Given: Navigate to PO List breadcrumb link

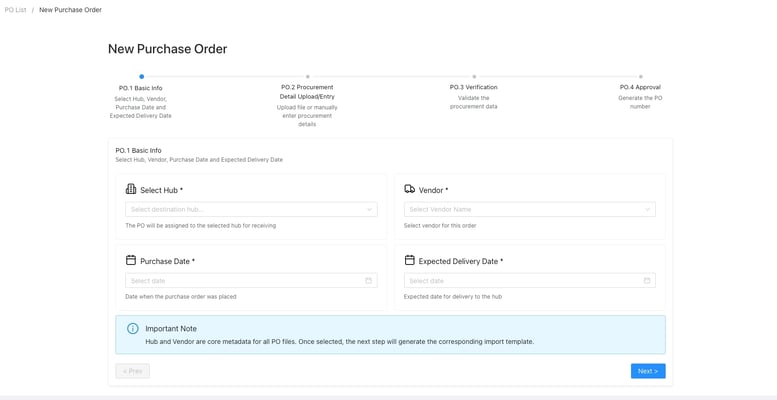Looking at the screenshot, I should (x=15, y=9).
